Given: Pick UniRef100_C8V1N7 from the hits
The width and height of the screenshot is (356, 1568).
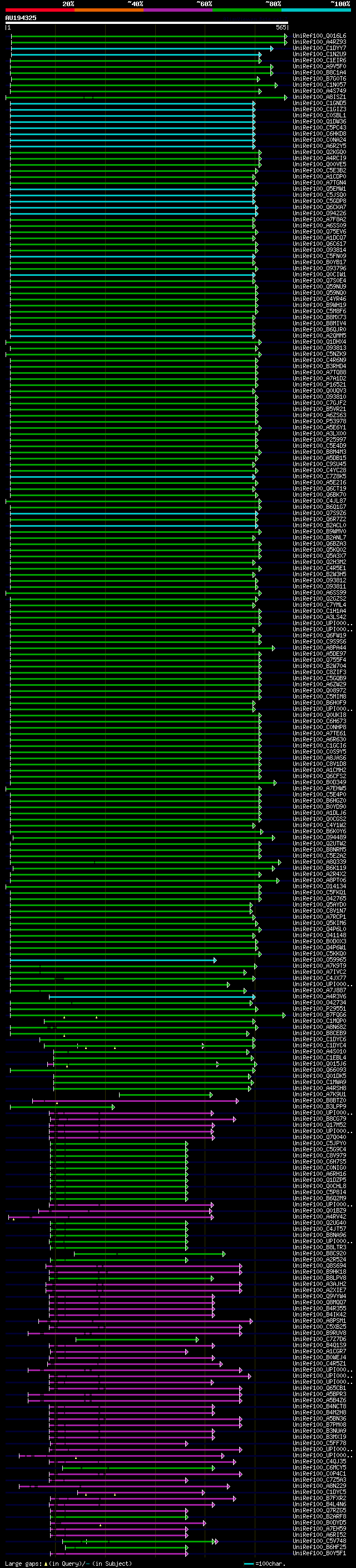Looking at the screenshot, I should [x=319, y=911].
